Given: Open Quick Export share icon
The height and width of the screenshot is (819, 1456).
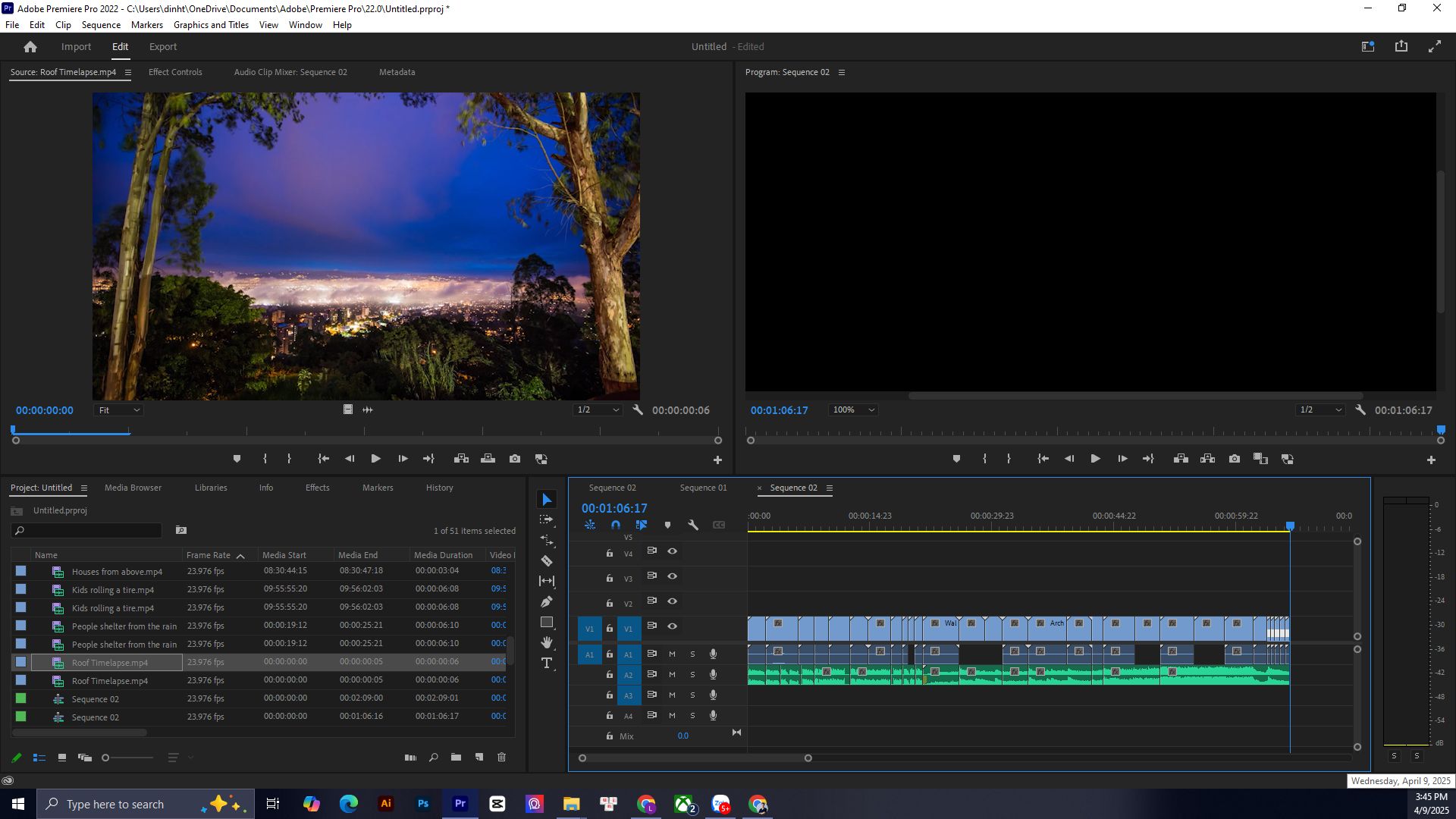Looking at the screenshot, I should click(1401, 46).
